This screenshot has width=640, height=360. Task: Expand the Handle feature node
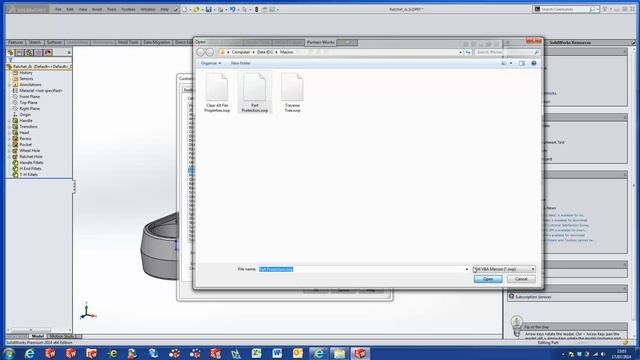pos(9,121)
